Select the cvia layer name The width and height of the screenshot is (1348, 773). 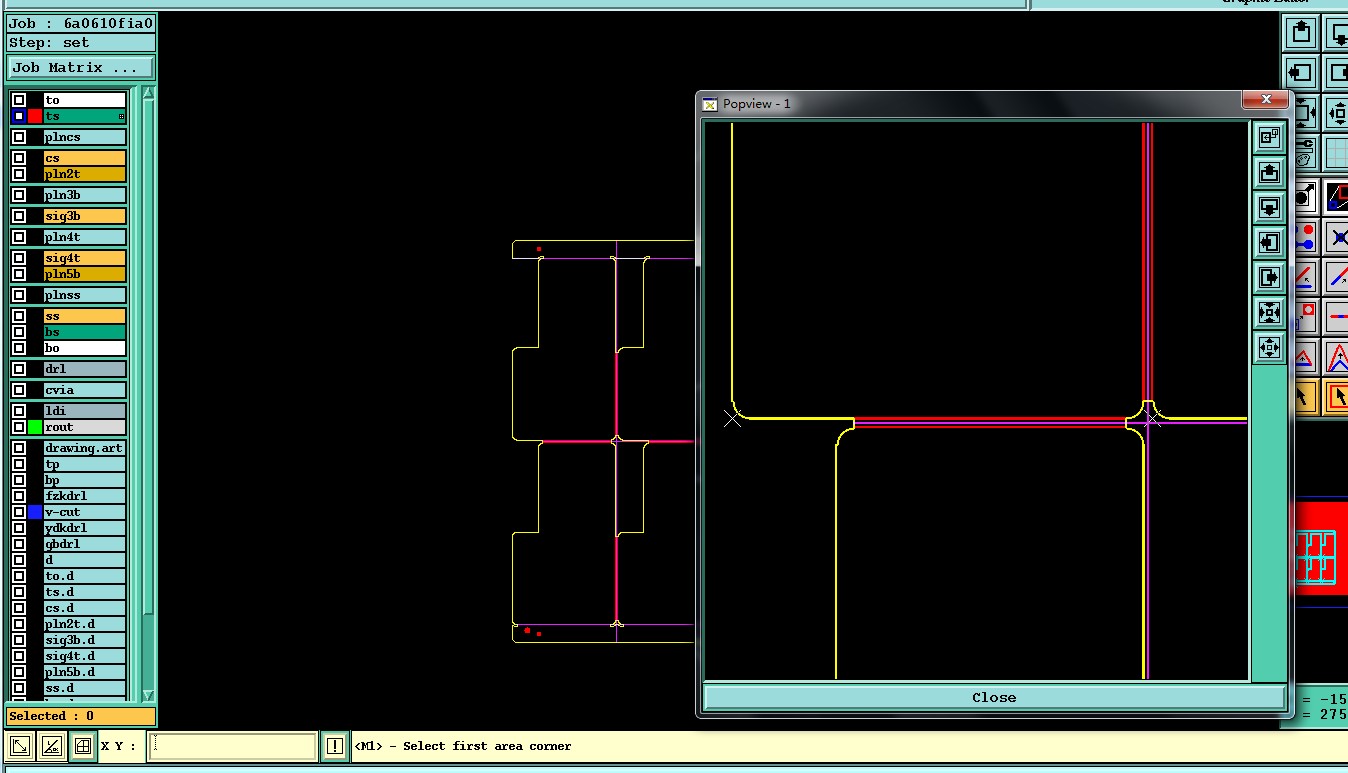click(x=85, y=390)
